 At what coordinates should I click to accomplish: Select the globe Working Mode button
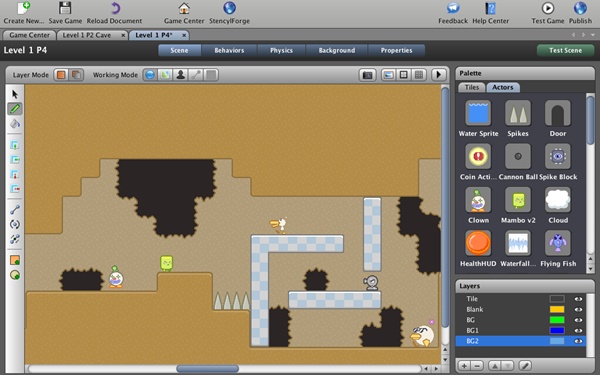point(150,75)
